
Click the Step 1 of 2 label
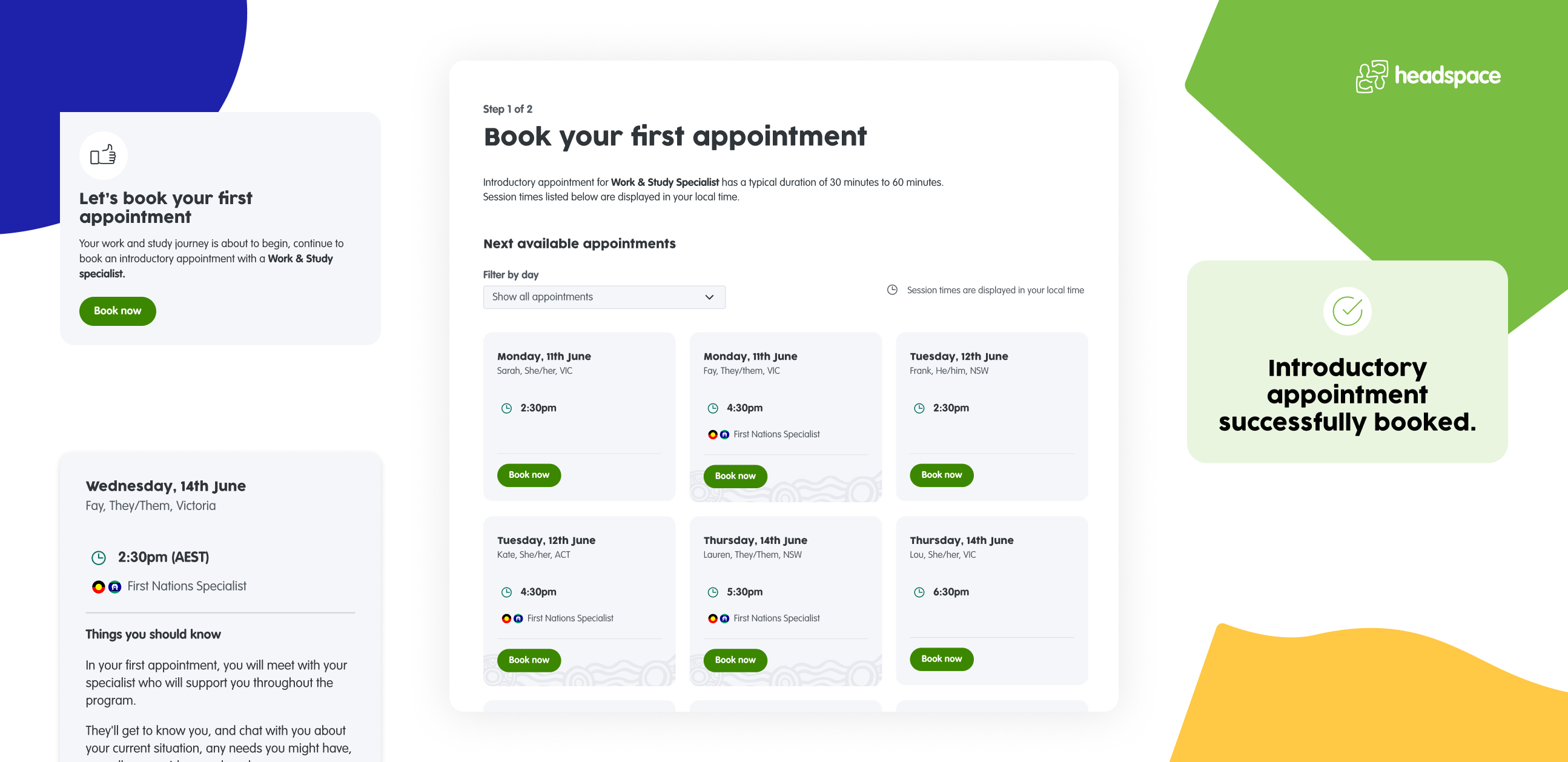click(507, 108)
